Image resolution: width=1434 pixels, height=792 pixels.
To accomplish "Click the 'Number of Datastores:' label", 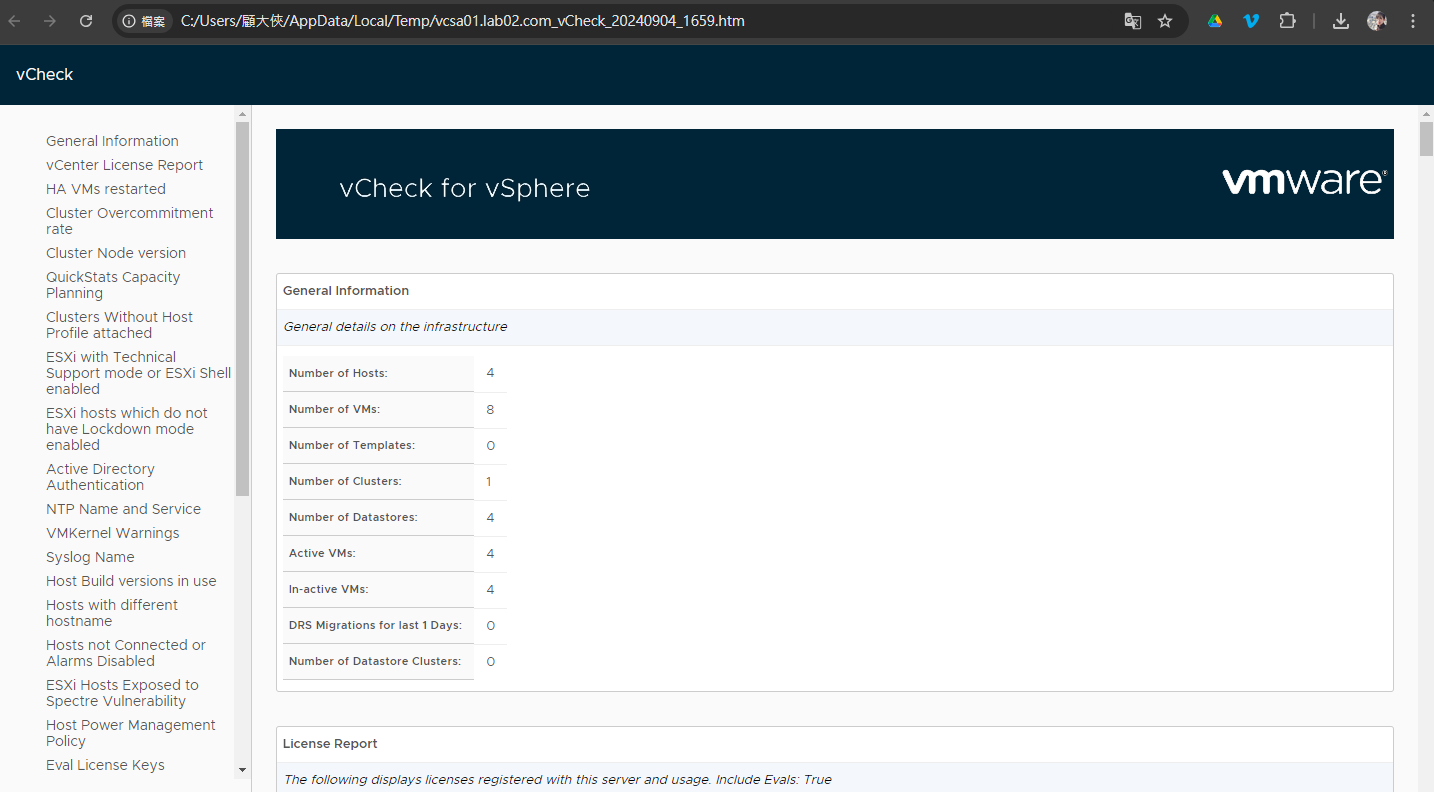I will point(353,517).
